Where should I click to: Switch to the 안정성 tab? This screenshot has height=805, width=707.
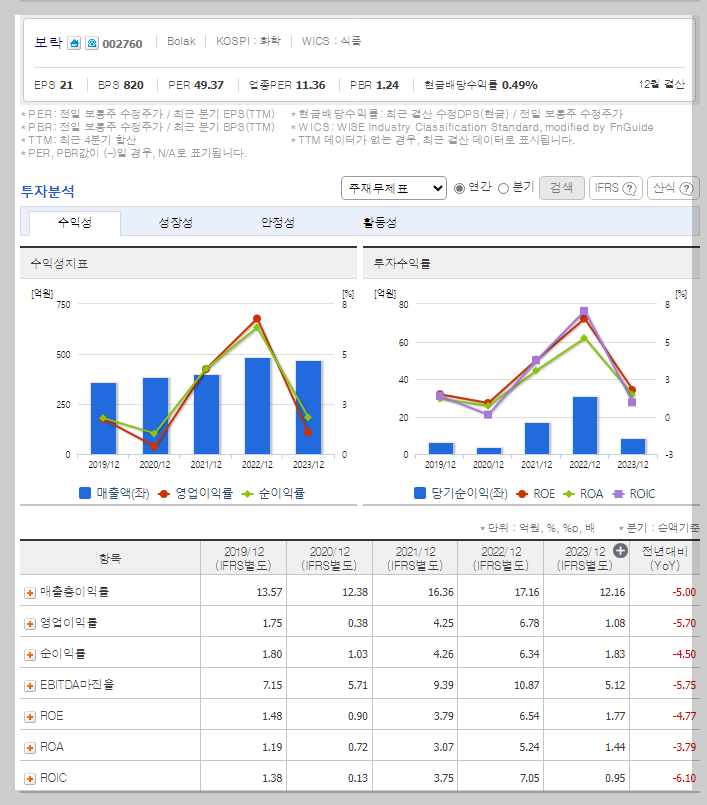278,223
